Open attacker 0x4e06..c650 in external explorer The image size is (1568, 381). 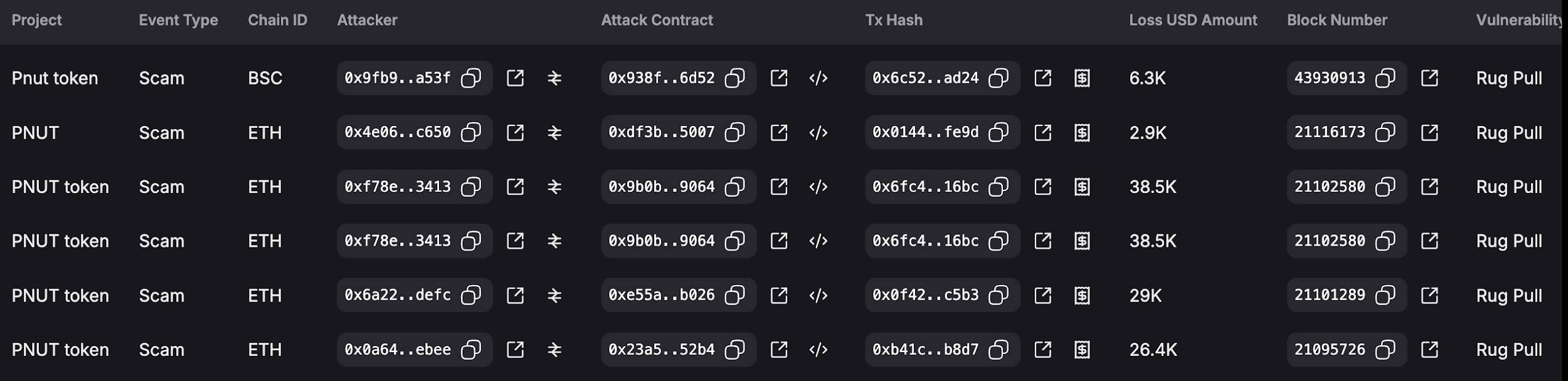[x=515, y=133]
